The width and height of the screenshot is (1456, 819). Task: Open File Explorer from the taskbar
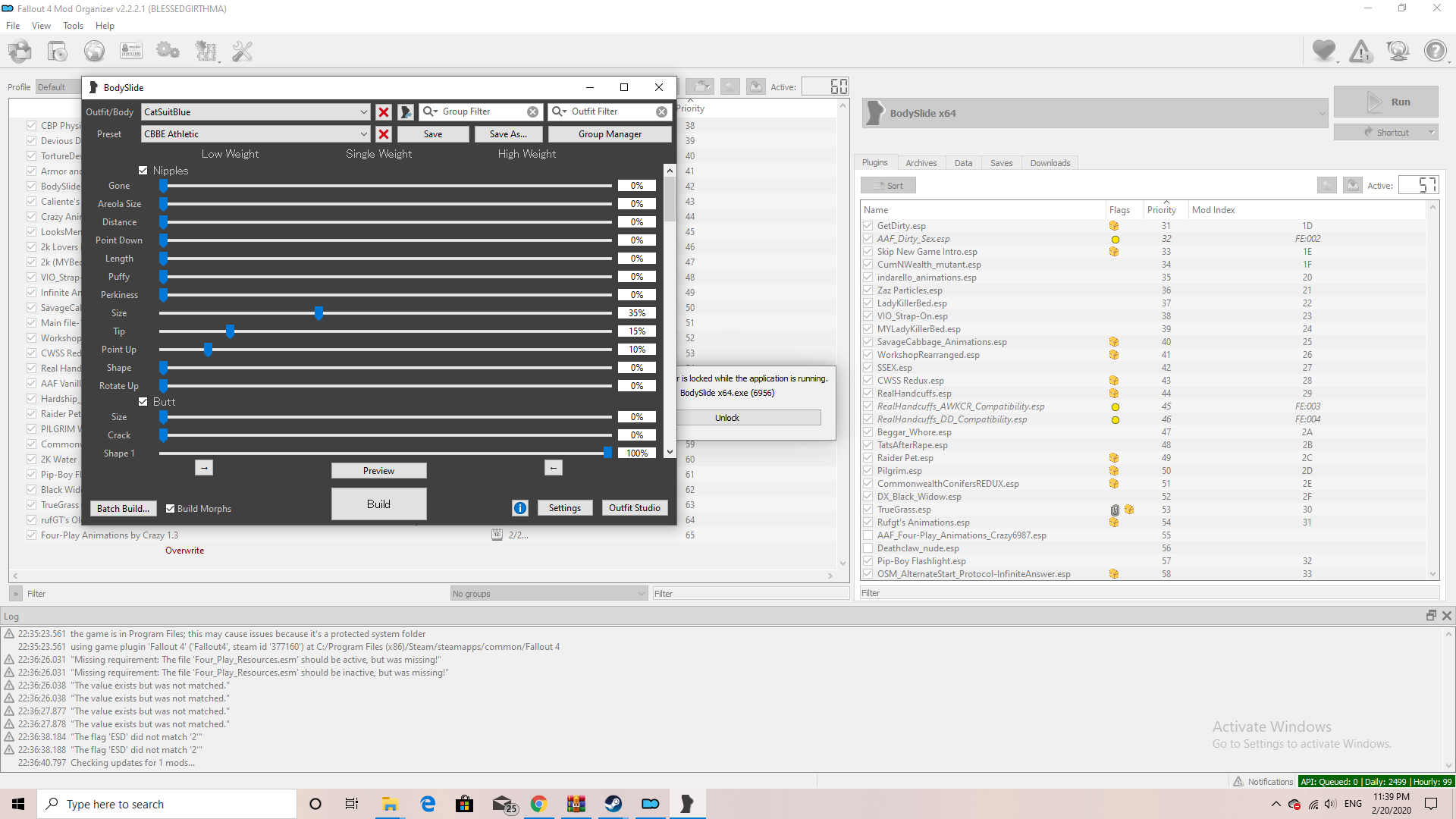pyautogui.click(x=390, y=804)
